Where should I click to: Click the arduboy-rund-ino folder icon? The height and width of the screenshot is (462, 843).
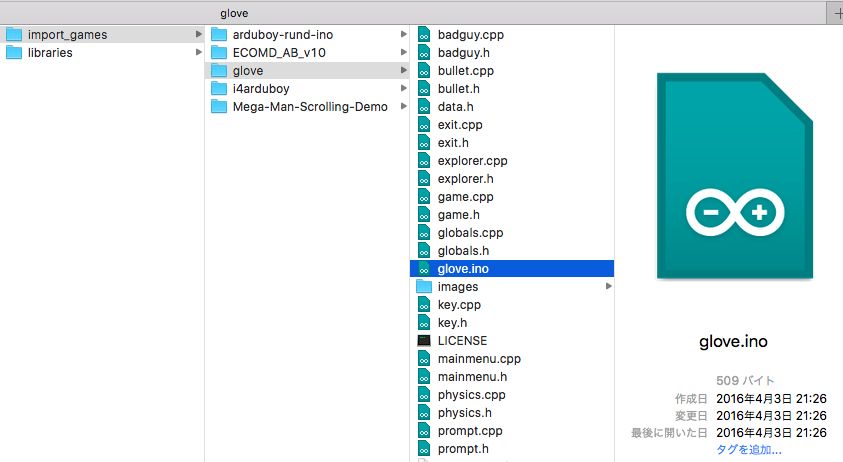tap(219, 35)
